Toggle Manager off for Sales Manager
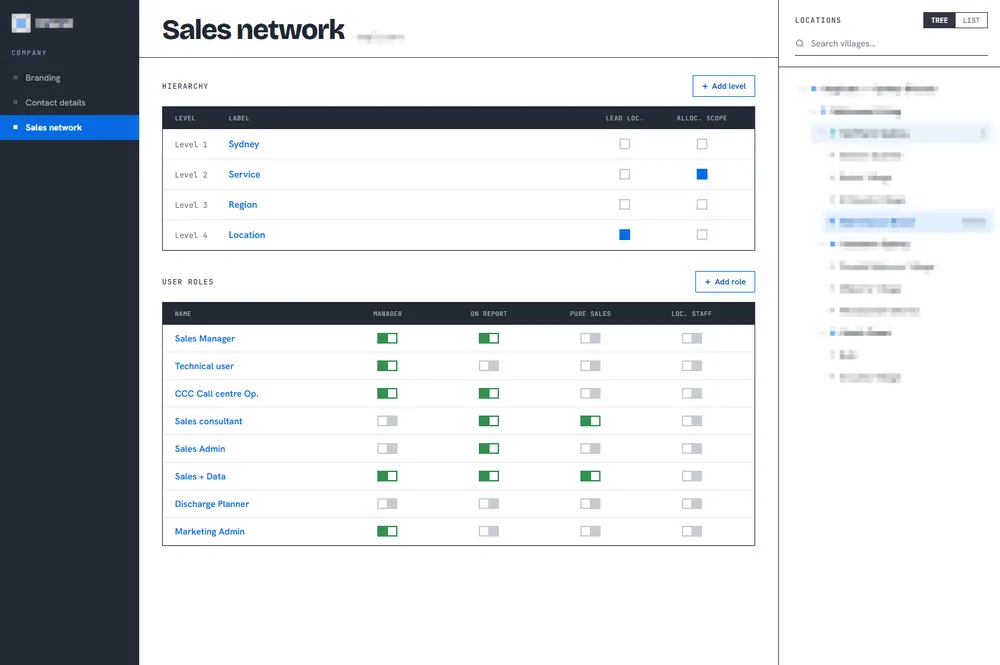The width and height of the screenshot is (1000, 665). 387,339
